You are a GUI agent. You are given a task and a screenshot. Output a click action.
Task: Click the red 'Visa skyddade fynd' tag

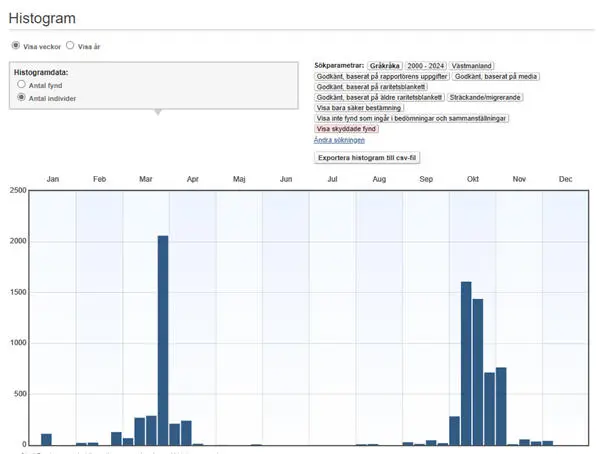point(346,129)
